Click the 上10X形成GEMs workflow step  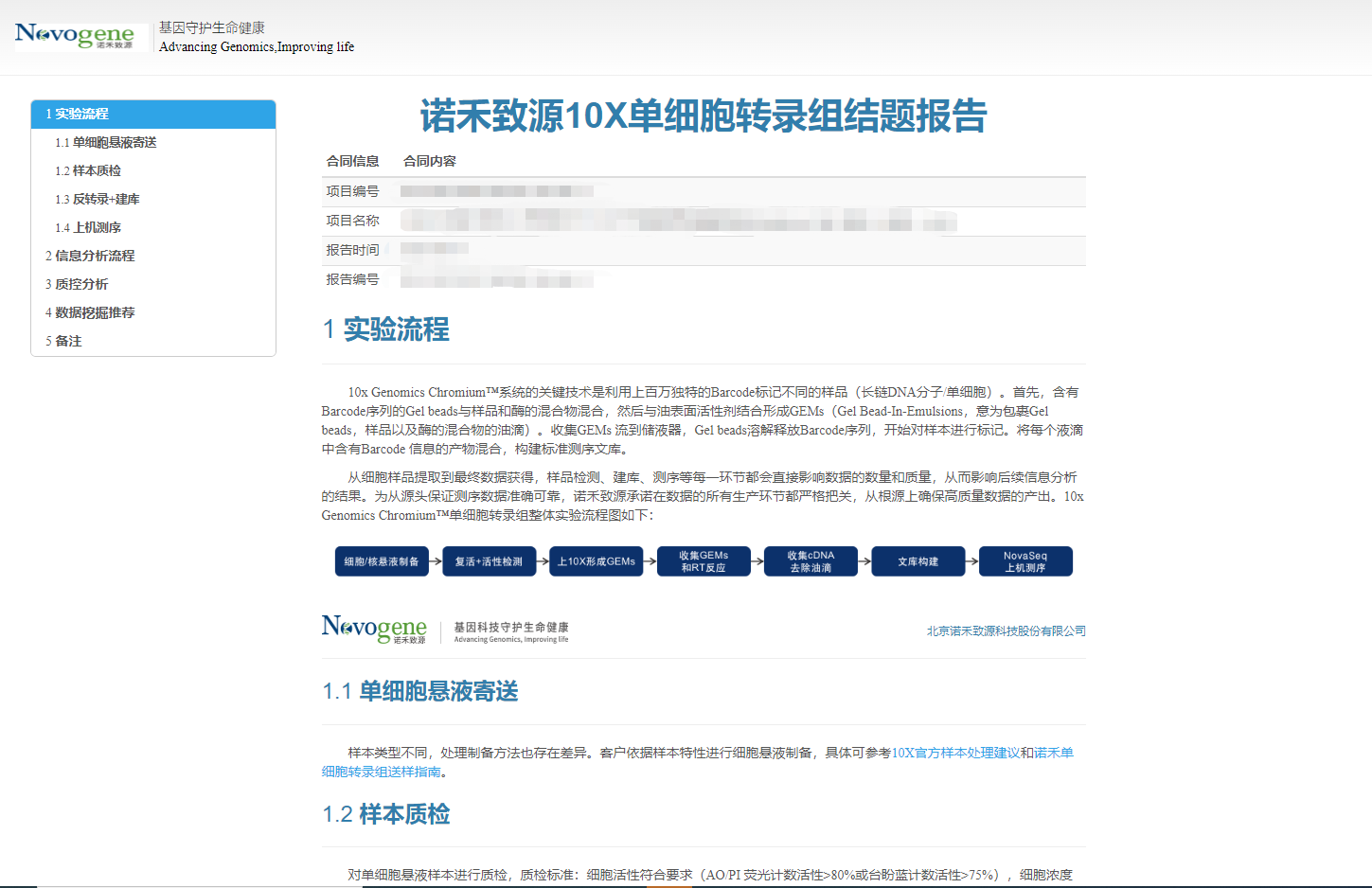click(597, 561)
